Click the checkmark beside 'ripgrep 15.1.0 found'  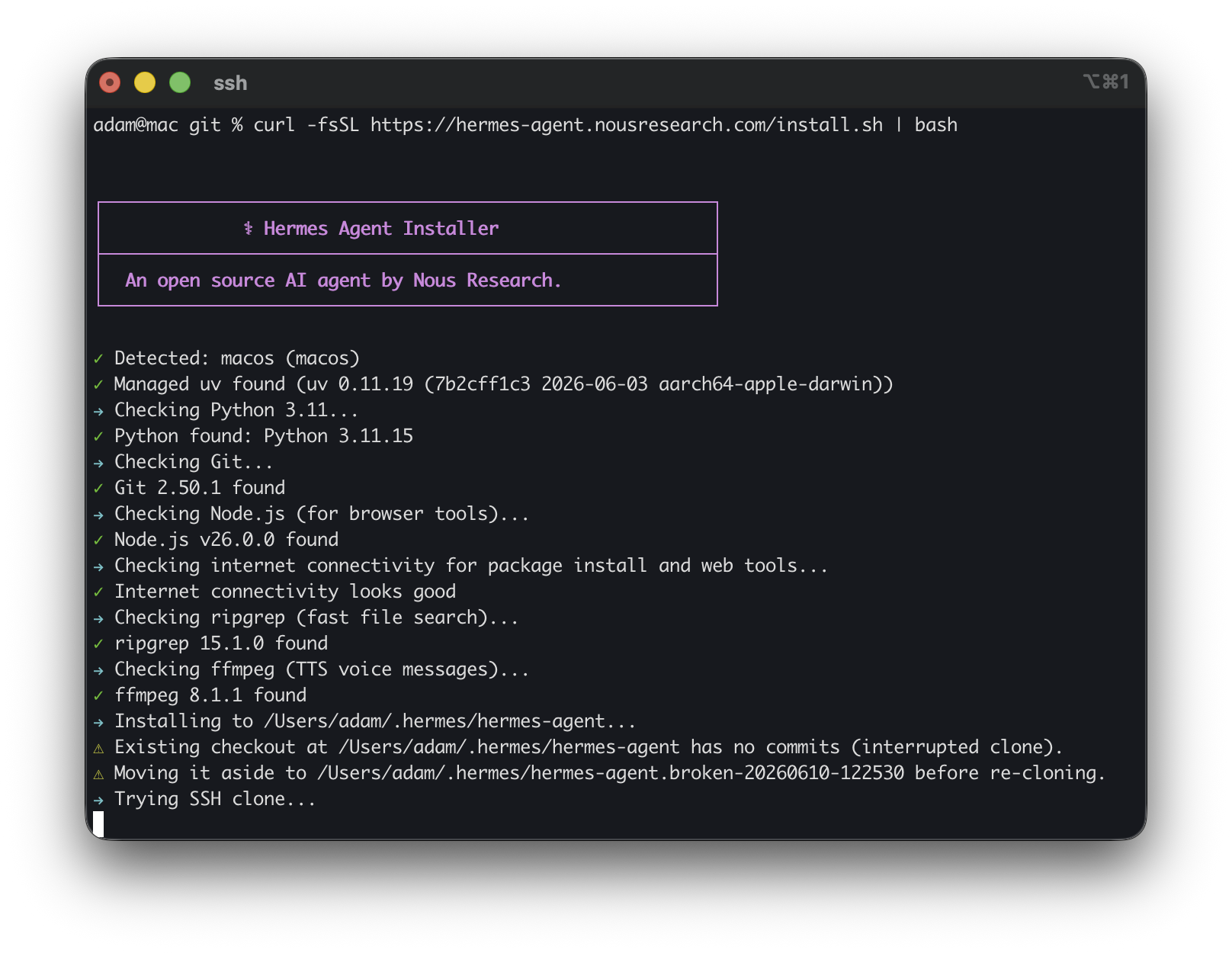98,643
